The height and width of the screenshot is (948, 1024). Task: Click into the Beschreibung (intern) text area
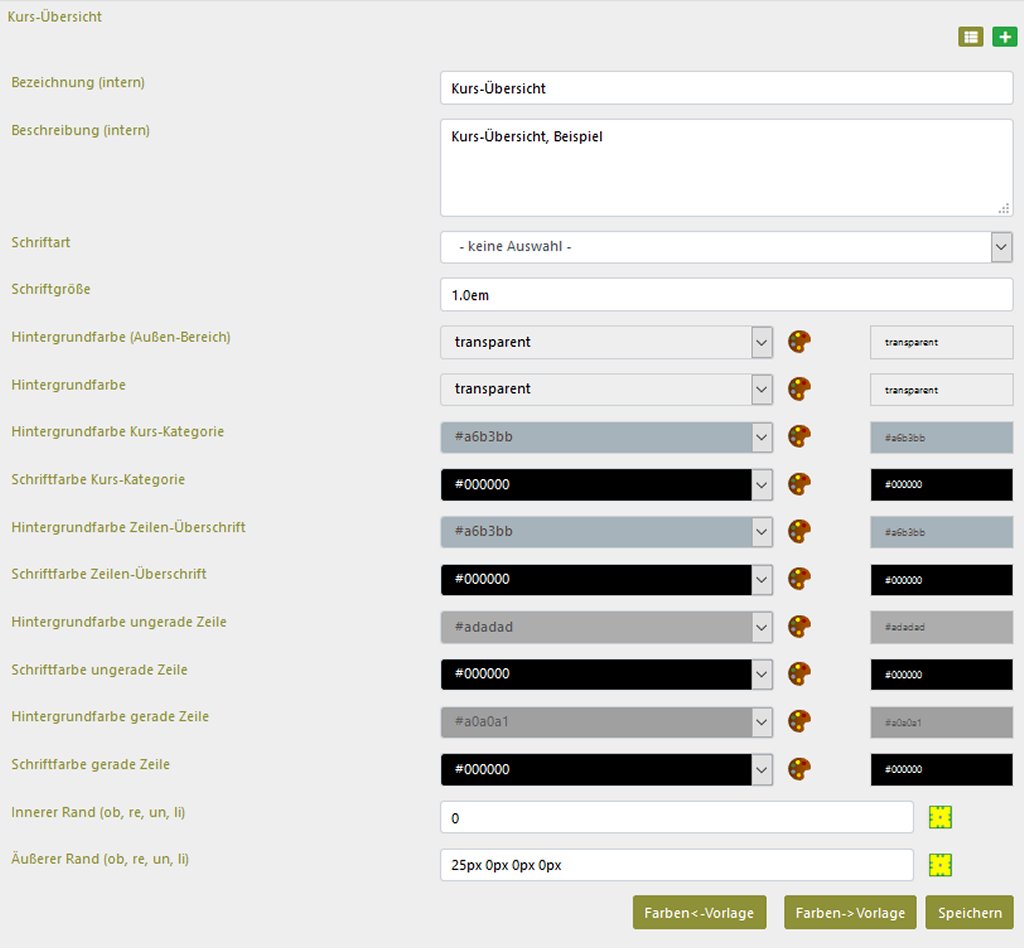726,168
